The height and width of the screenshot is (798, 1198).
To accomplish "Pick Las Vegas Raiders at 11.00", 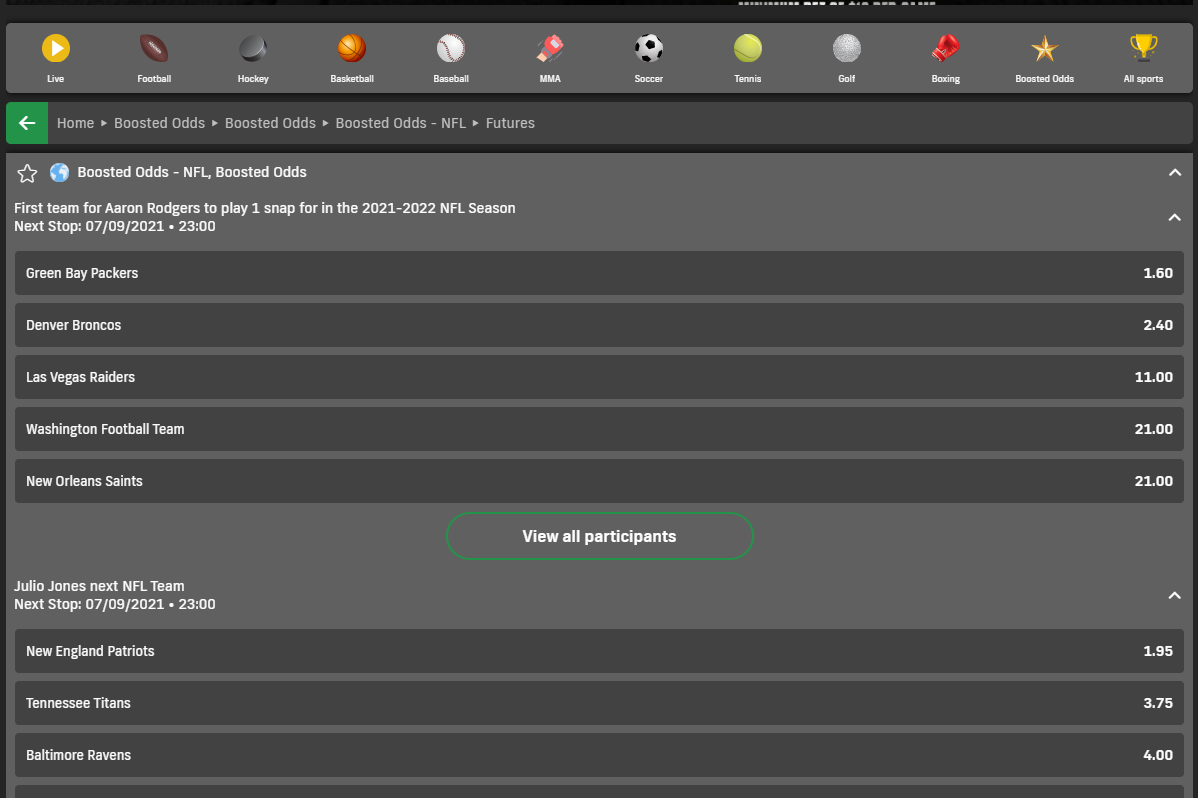I will [599, 377].
